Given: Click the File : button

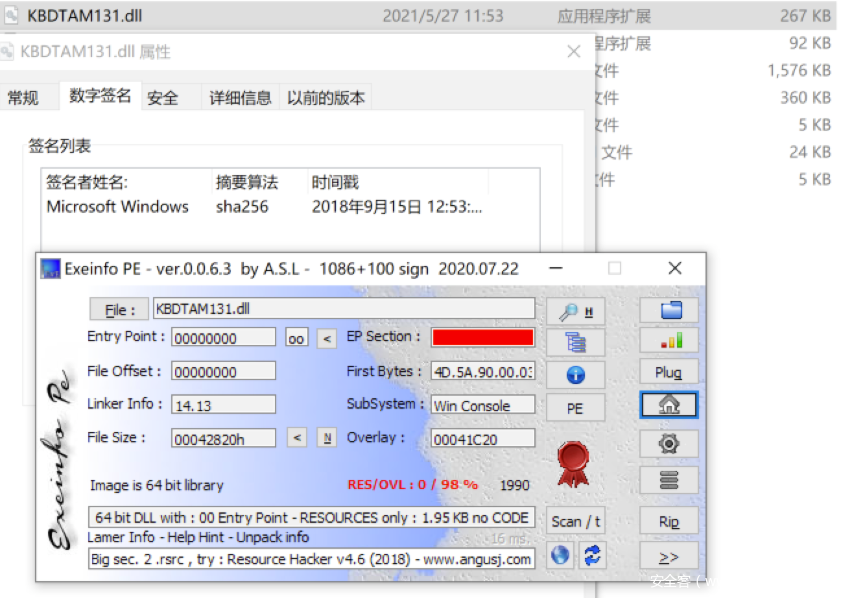Looking at the screenshot, I should (118, 310).
